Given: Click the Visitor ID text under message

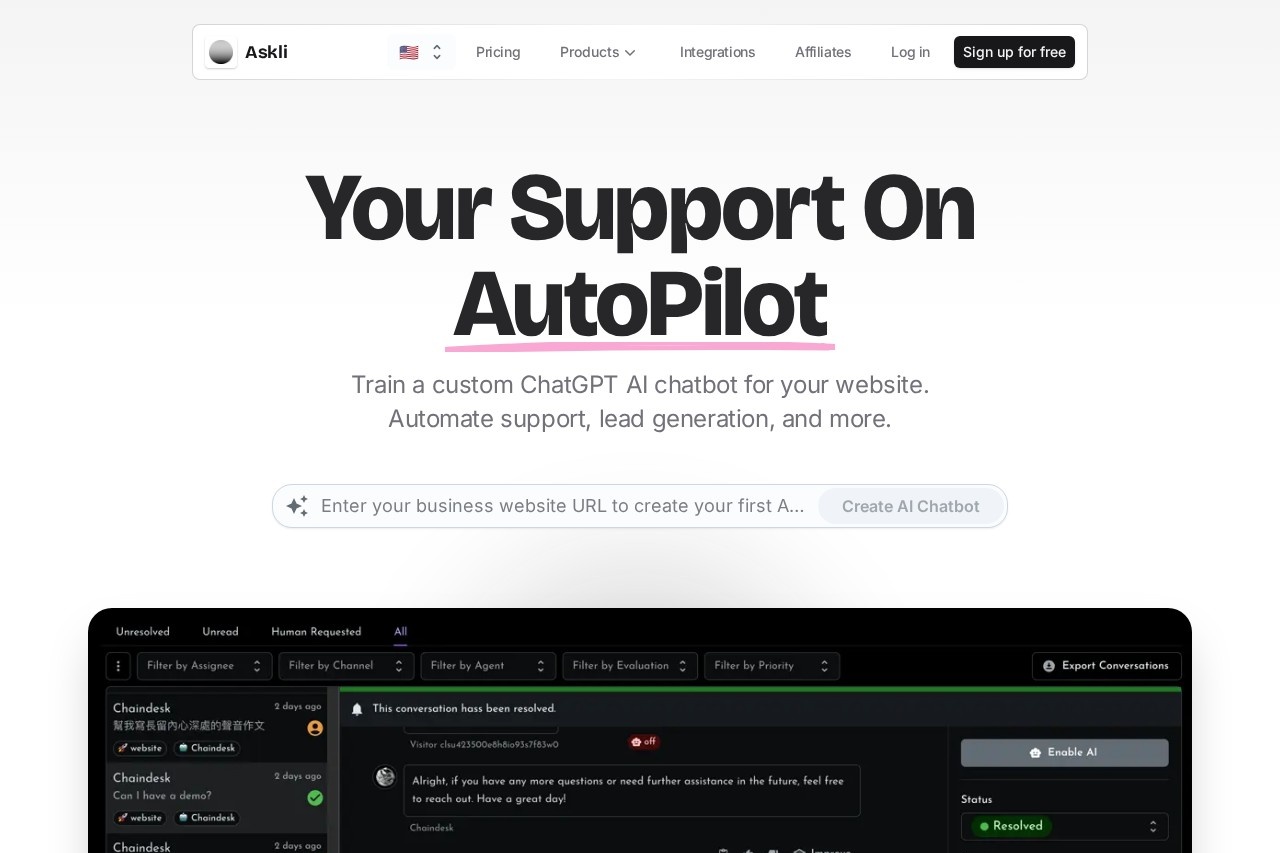Looking at the screenshot, I should click(484, 745).
